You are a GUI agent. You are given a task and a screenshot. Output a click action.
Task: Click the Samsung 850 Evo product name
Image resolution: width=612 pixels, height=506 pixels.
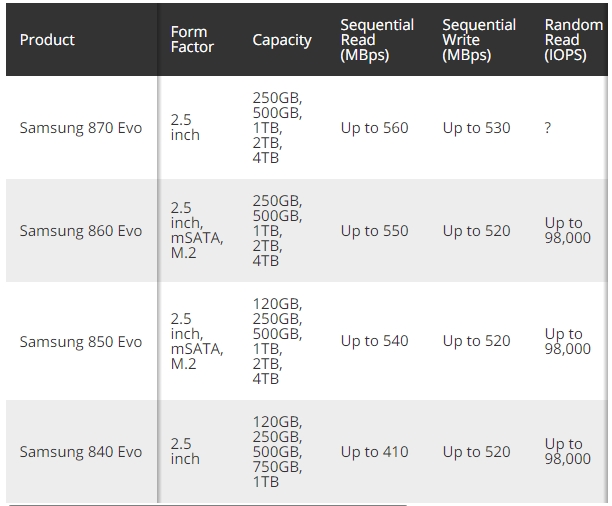click(x=81, y=341)
